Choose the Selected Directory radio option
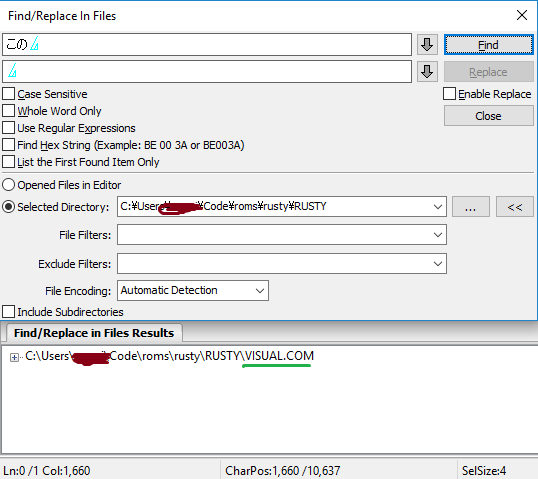538x479 pixels. (x=9, y=207)
